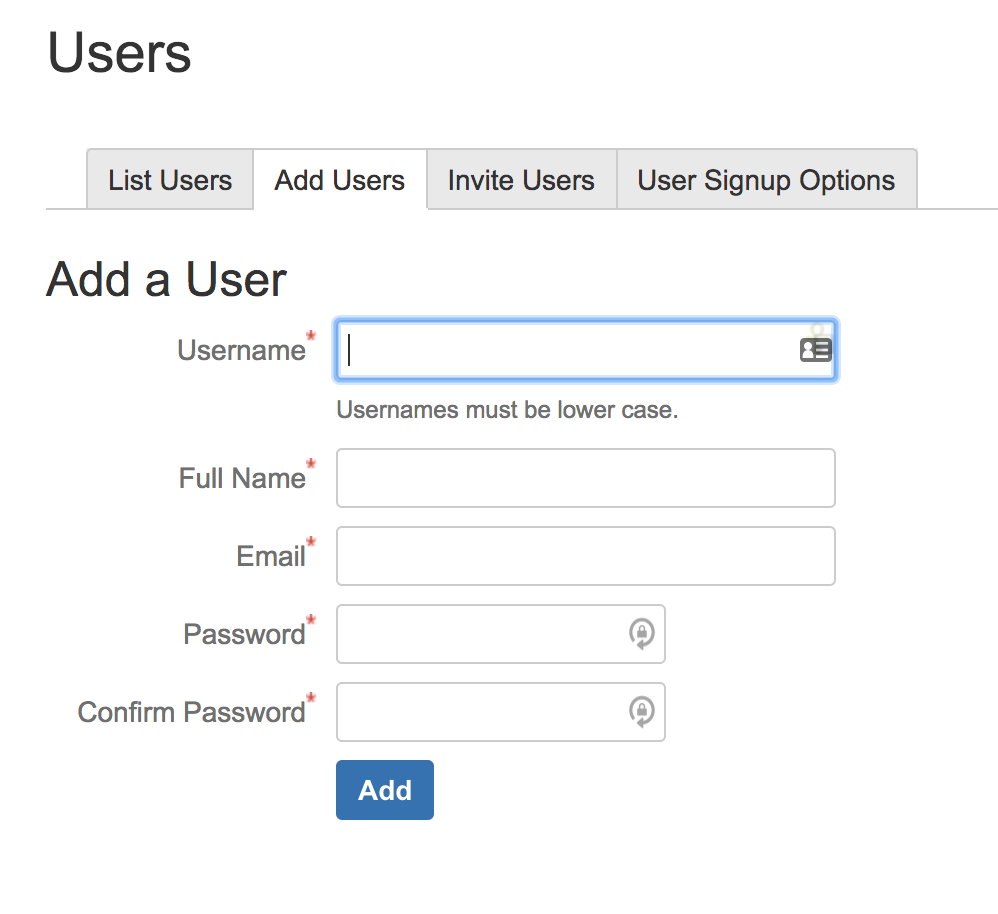Viewport: 998px width, 914px height.
Task: Click the blue Add button
Action: pyautogui.click(x=385, y=790)
